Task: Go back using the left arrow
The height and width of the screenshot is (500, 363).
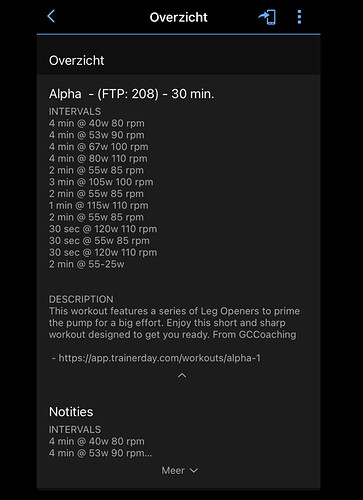Action: 51,16
